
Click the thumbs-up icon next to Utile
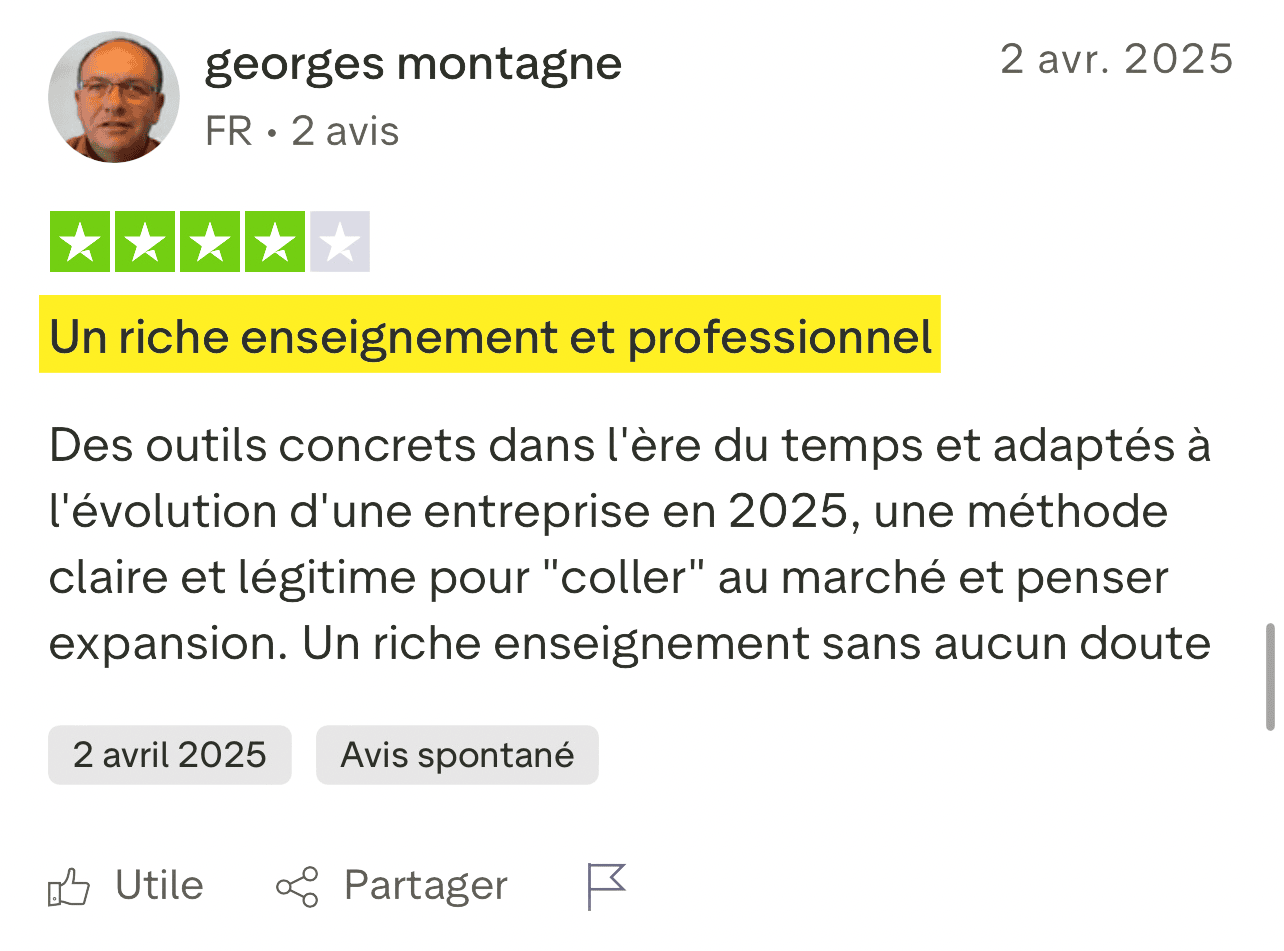[x=70, y=887]
